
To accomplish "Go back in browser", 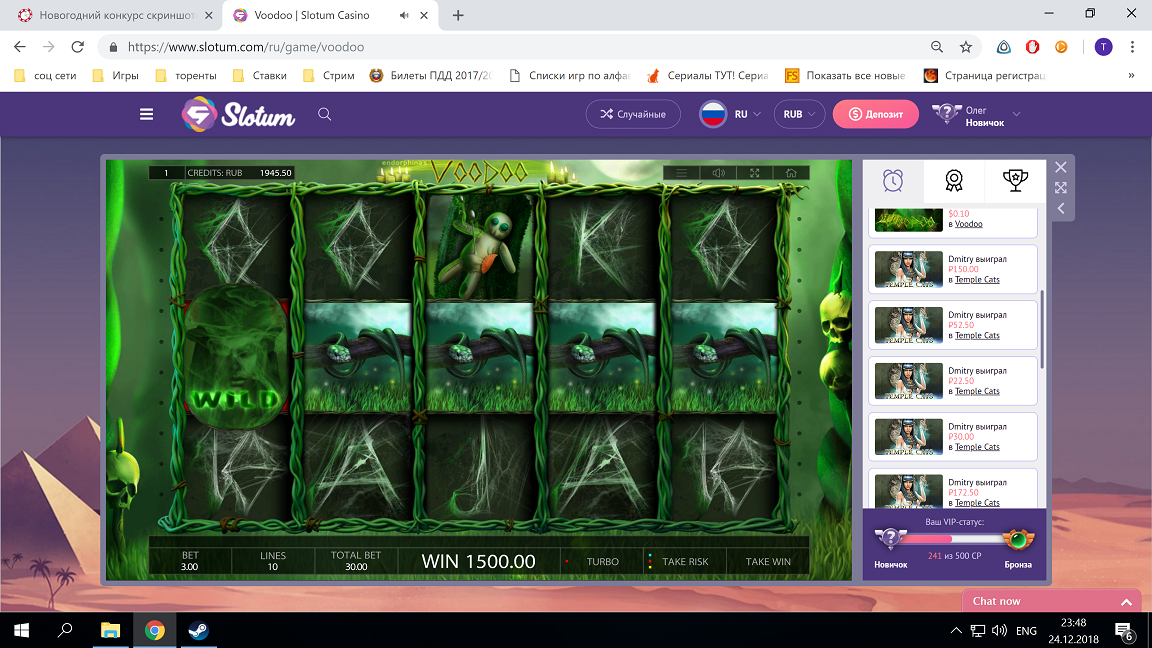I will pyautogui.click(x=20, y=47).
